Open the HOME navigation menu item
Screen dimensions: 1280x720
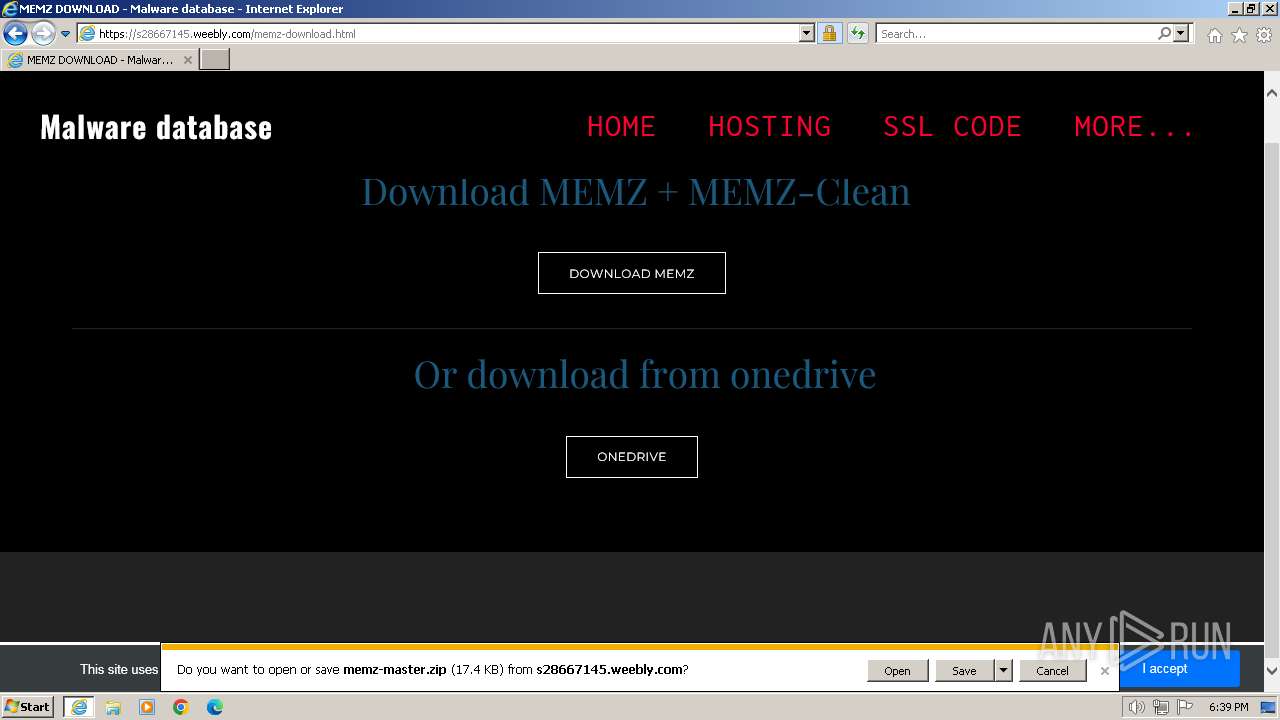(621, 127)
